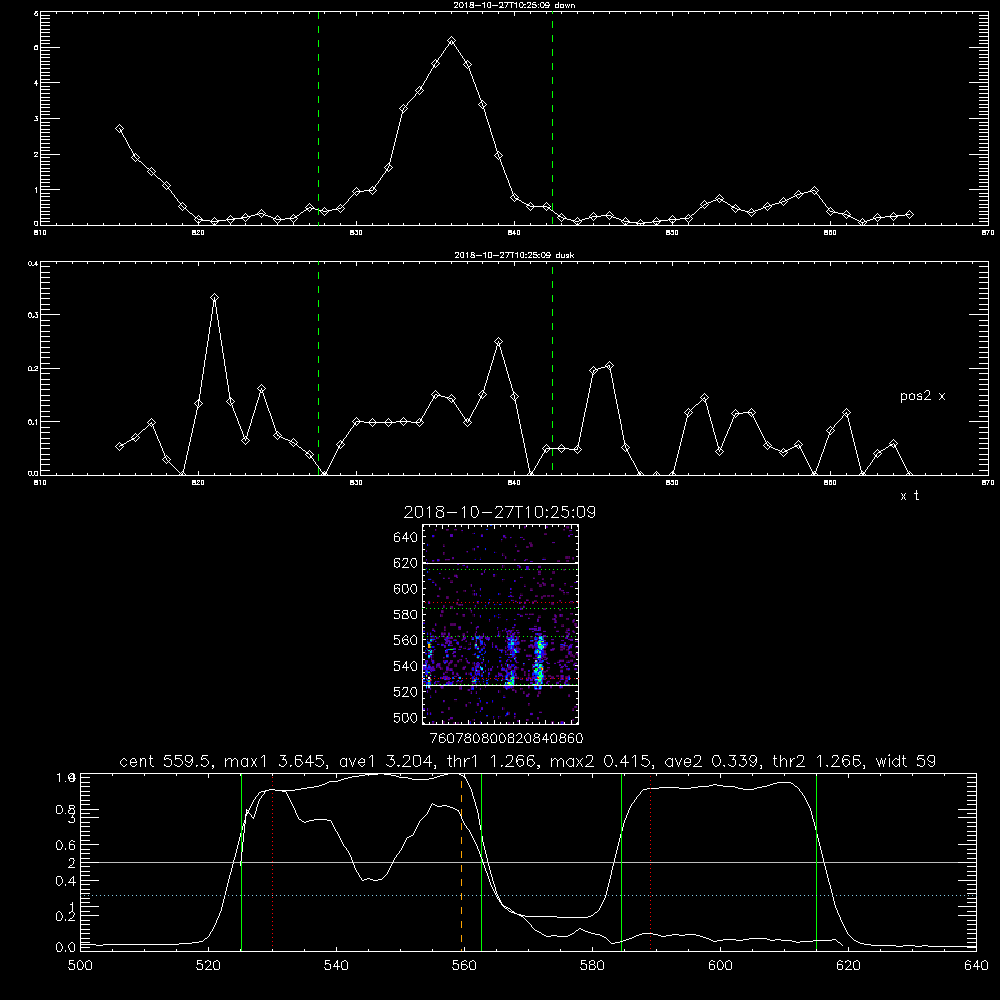Viewport: 1000px width, 1000px height.
Task: Click the 'max1 3.645' value
Action: pos(277,761)
